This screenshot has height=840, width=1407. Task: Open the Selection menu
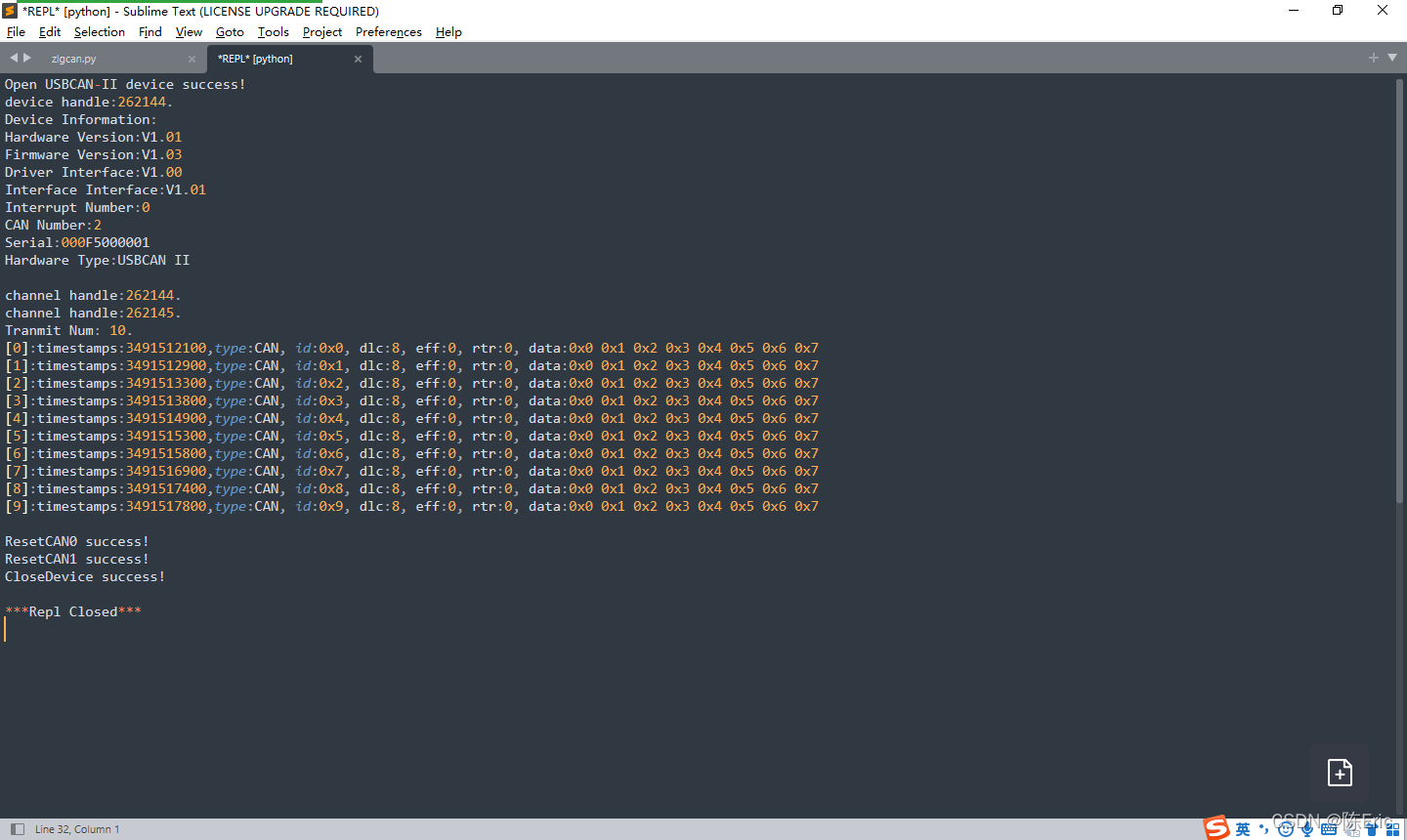pyautogui.click(x=100, y=32)
